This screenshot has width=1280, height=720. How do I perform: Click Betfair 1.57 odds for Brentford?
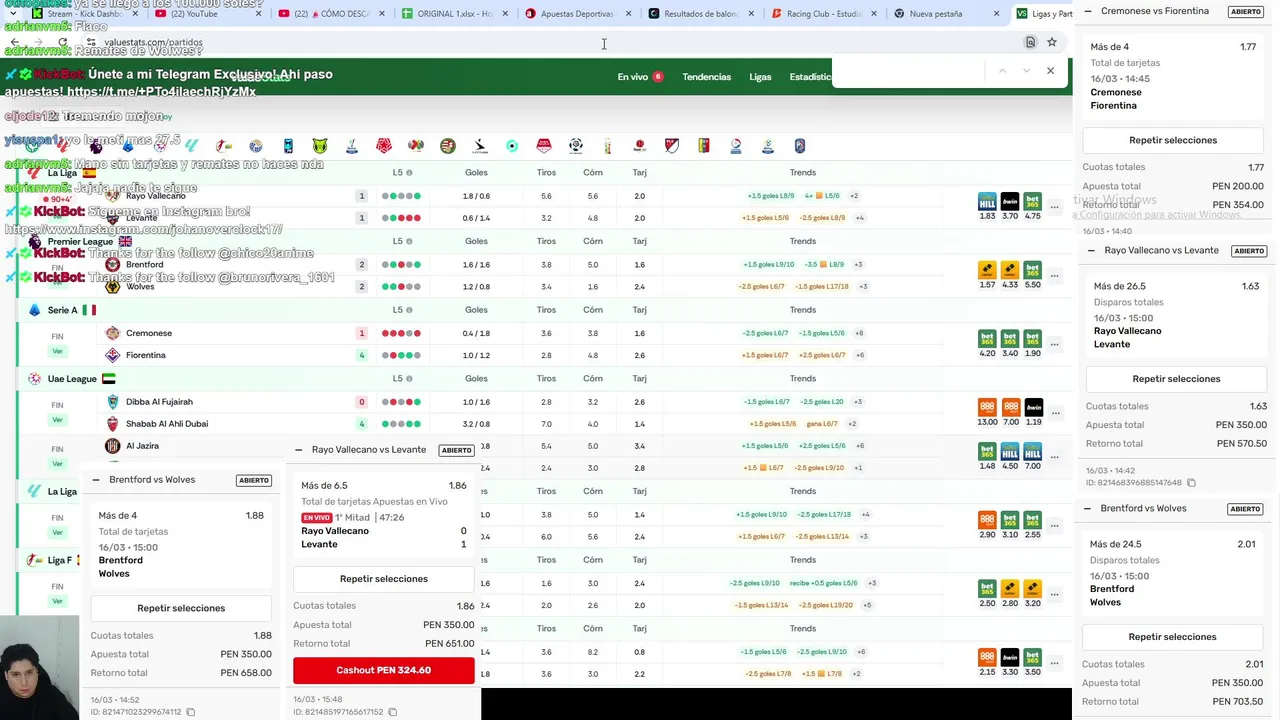(x=987, y=276)
